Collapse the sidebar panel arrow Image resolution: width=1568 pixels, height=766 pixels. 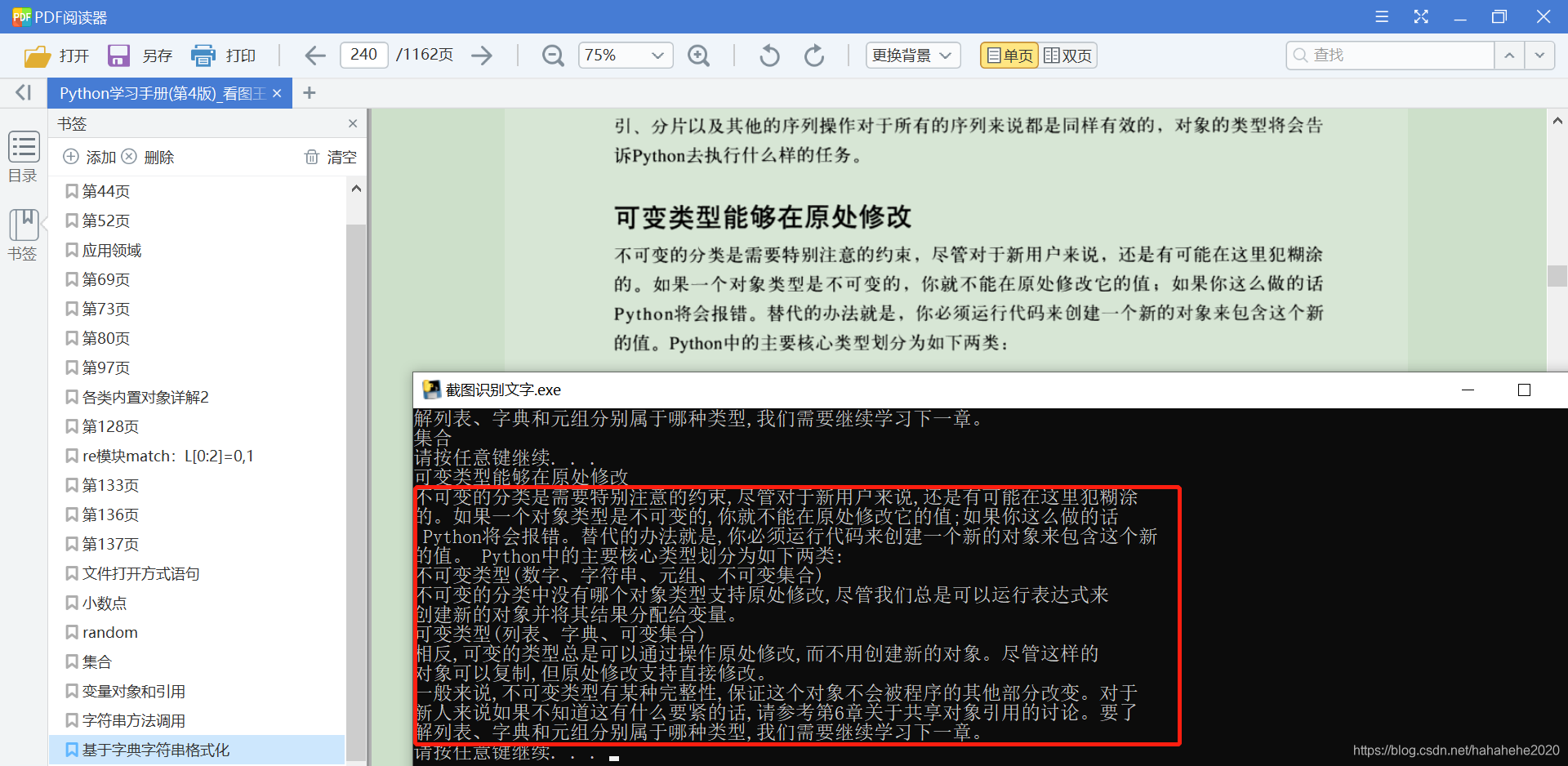[24, 92]
